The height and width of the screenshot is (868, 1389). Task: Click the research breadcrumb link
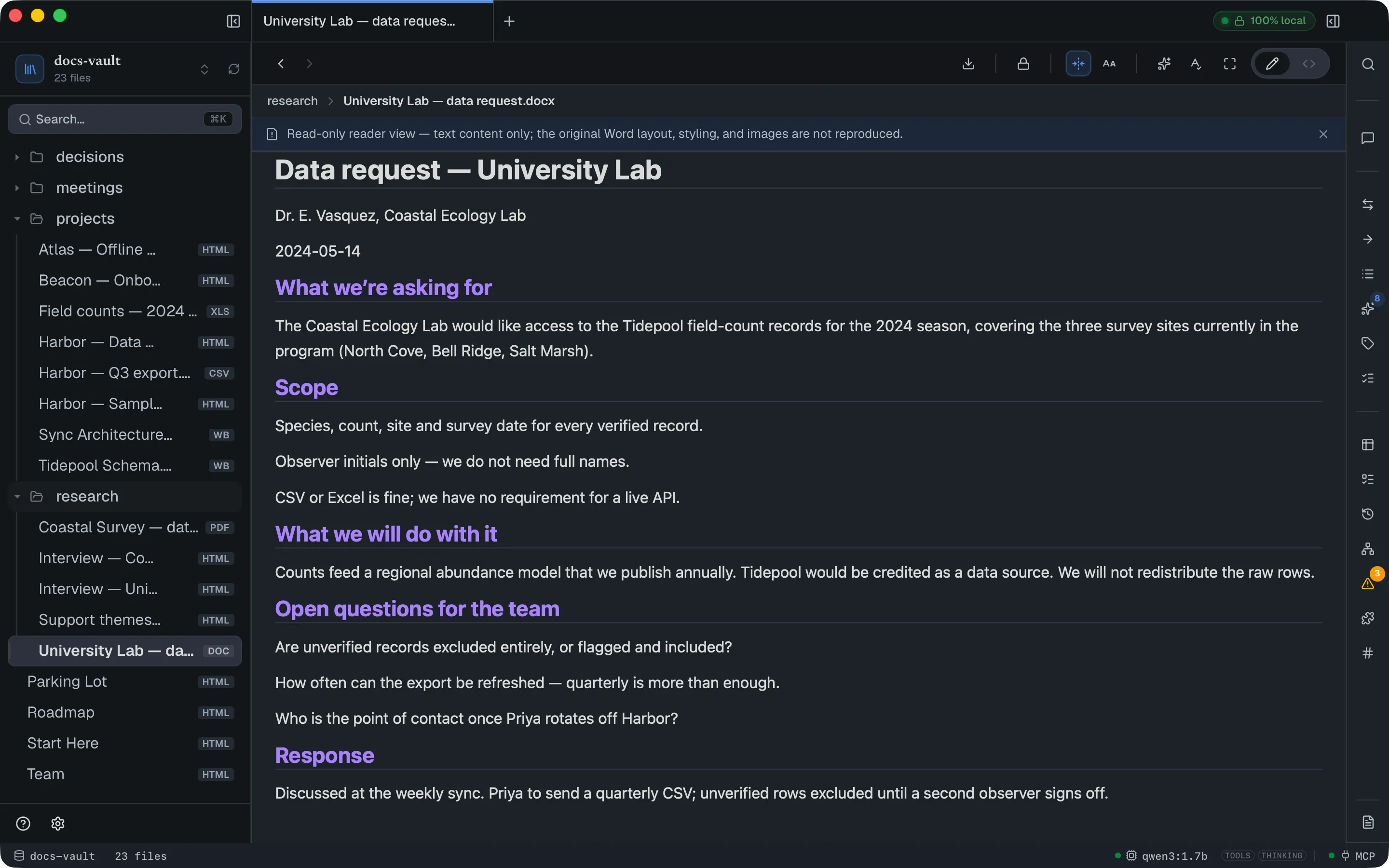292,101
